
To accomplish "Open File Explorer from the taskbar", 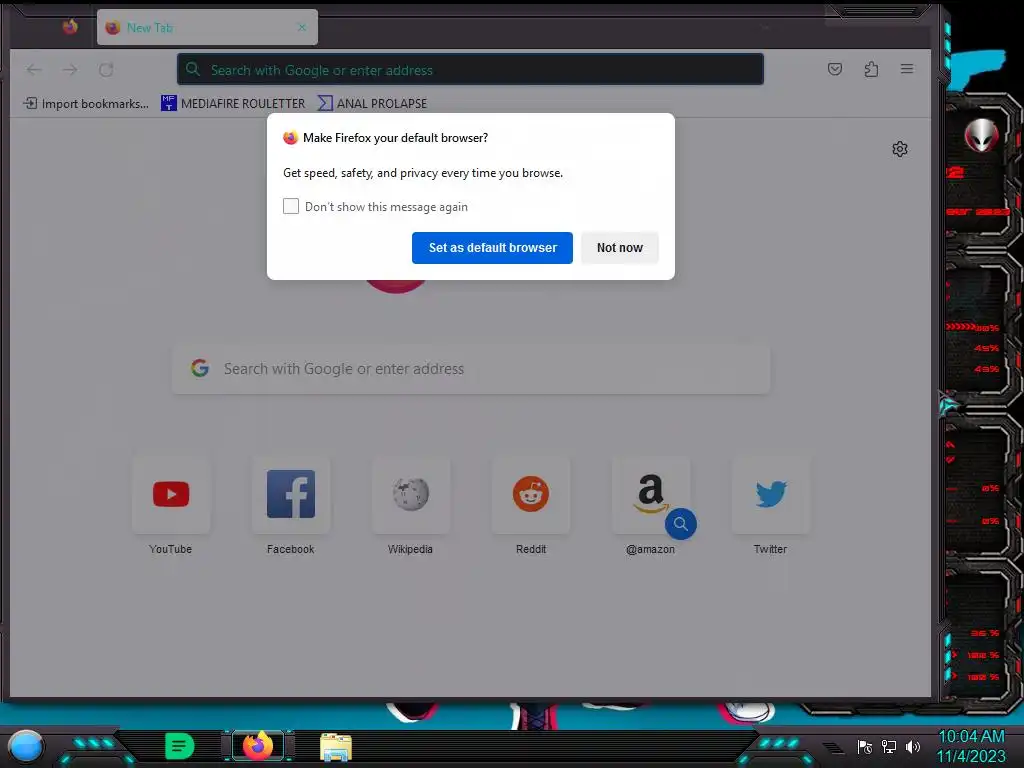I will tap(336, 747).
